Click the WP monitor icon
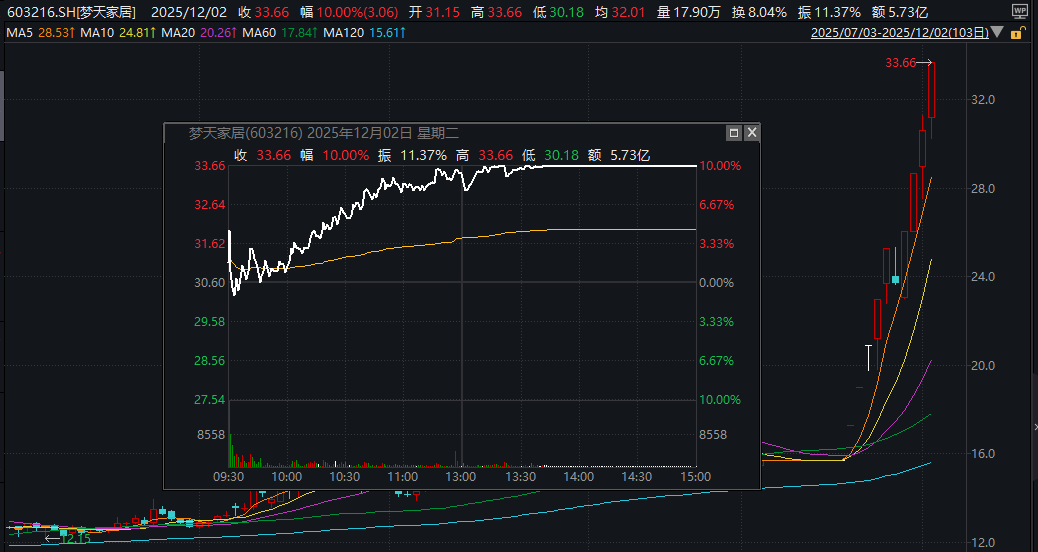The height and width of the screenshot is (552, 1038). [1020, 9]
